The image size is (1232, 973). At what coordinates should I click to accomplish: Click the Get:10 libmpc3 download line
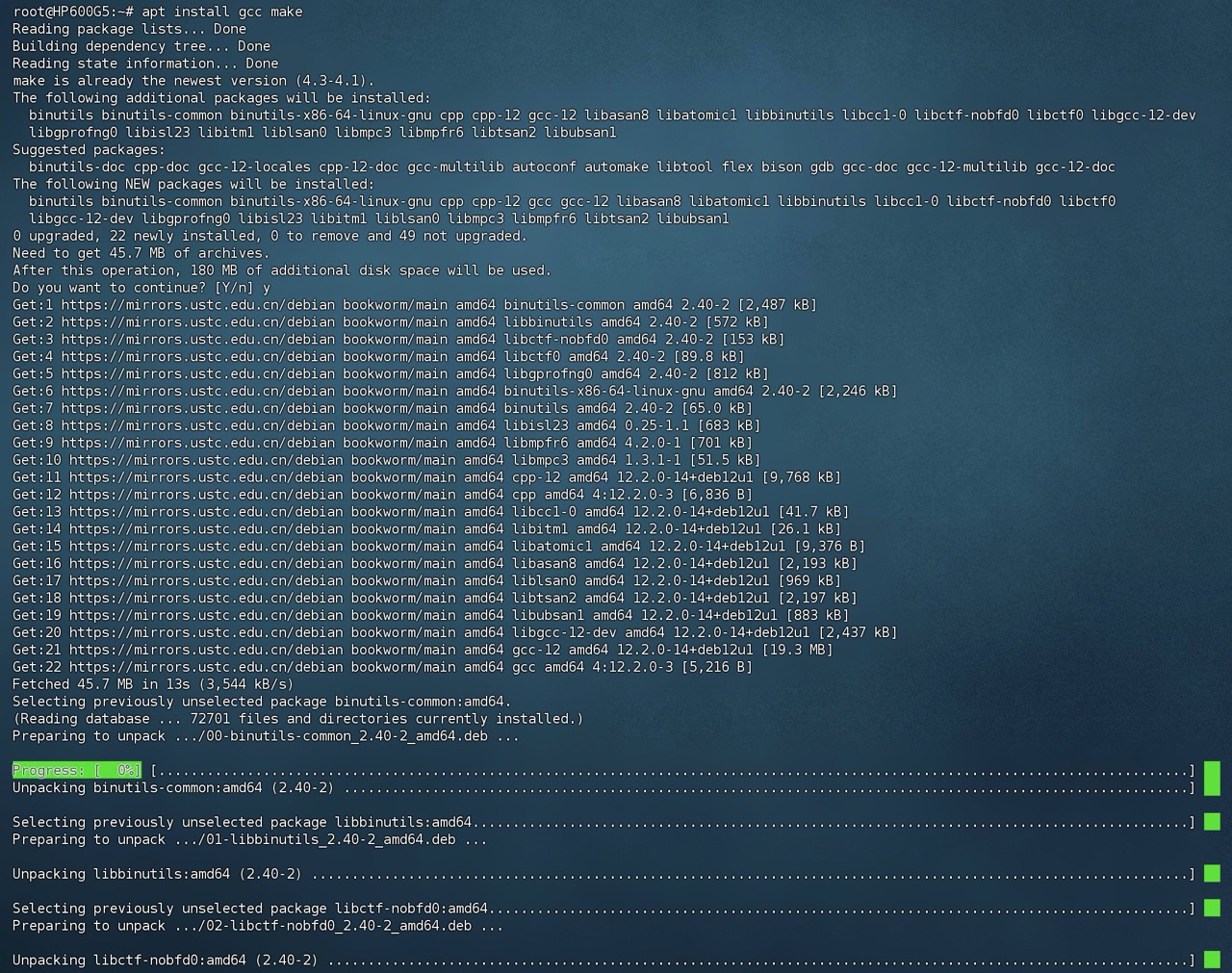pos(387,460)
